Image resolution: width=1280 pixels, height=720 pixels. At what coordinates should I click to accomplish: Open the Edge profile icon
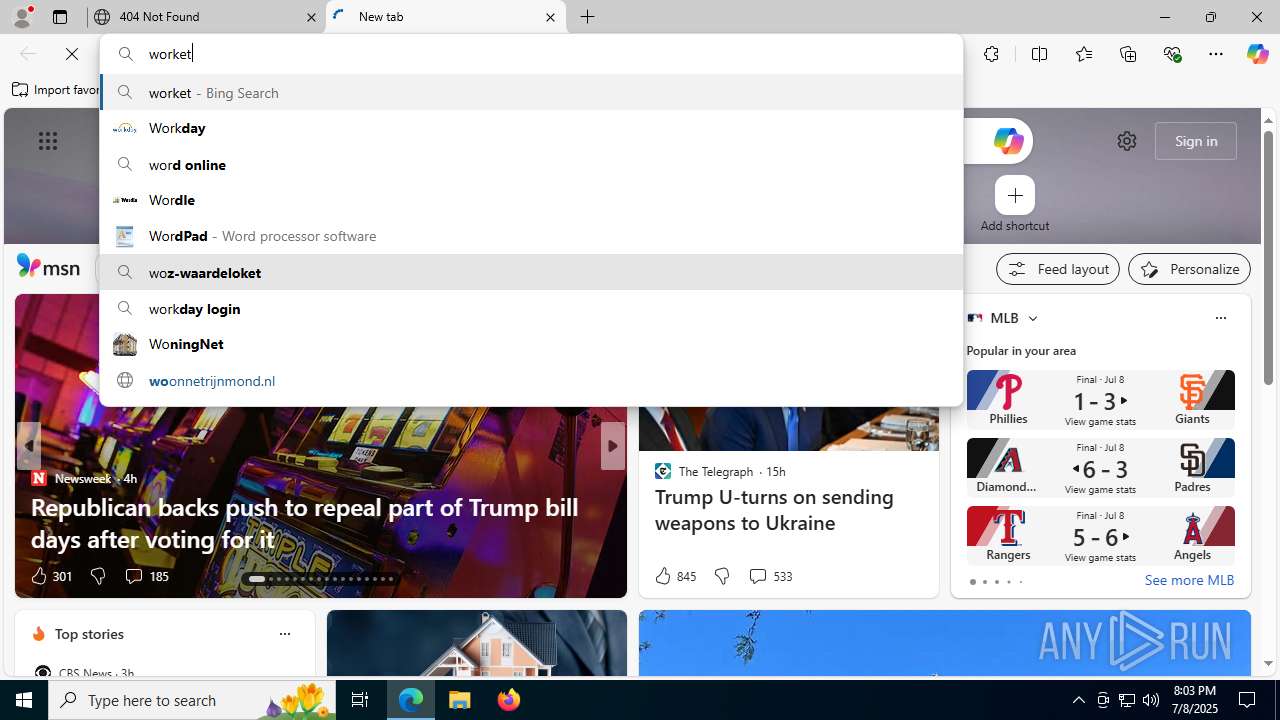tap(21, 17)
